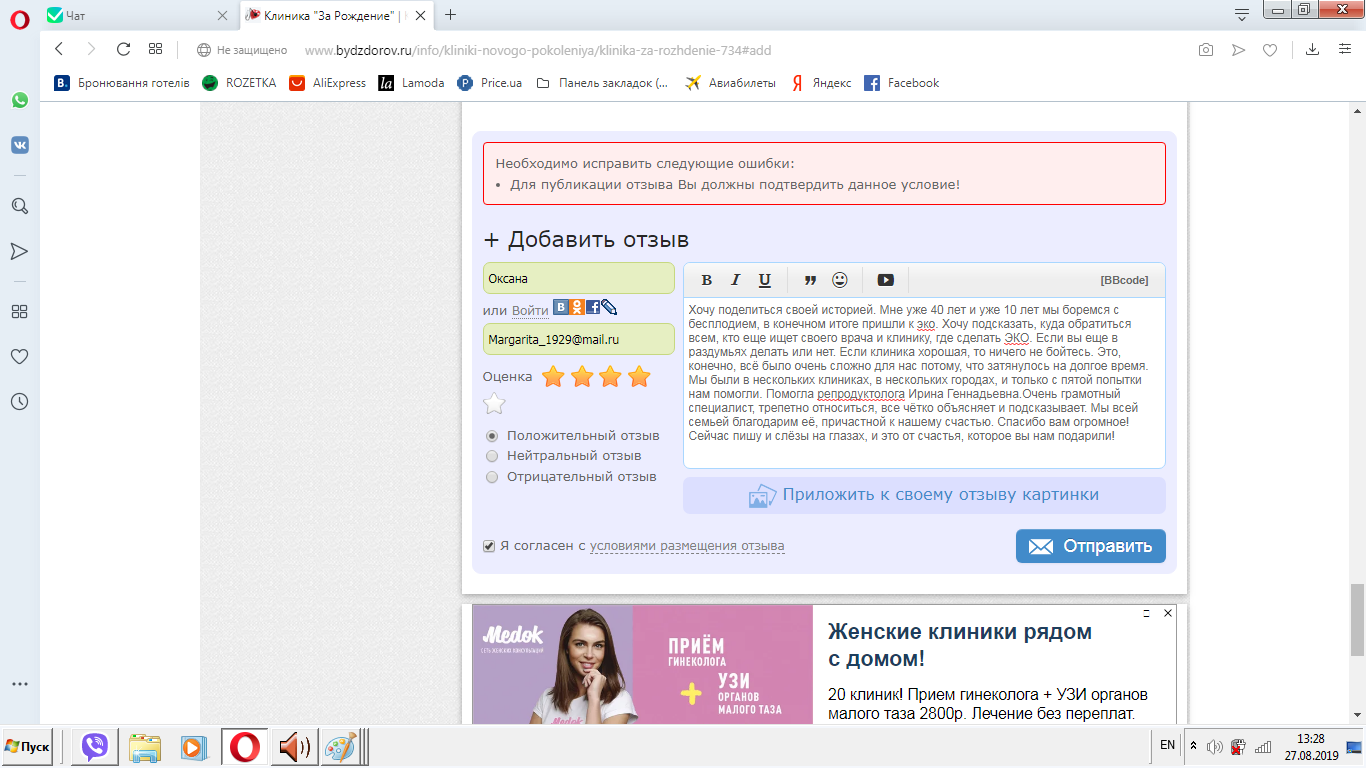The image size is (1366, 768).
Task: Reload the current page
Action: 124,49
